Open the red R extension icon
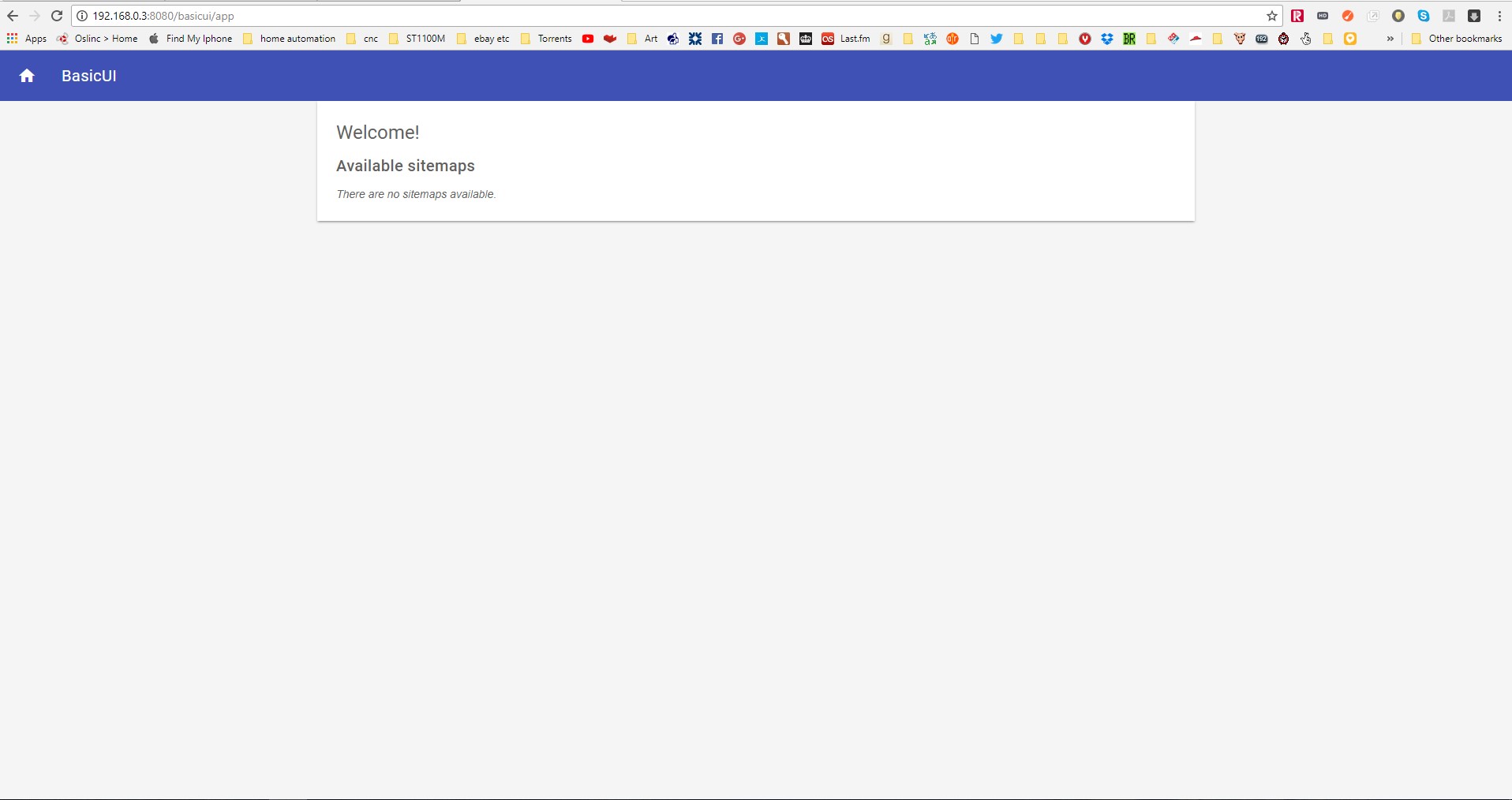Screen dimensions: 1512x800 [1297, 16]
